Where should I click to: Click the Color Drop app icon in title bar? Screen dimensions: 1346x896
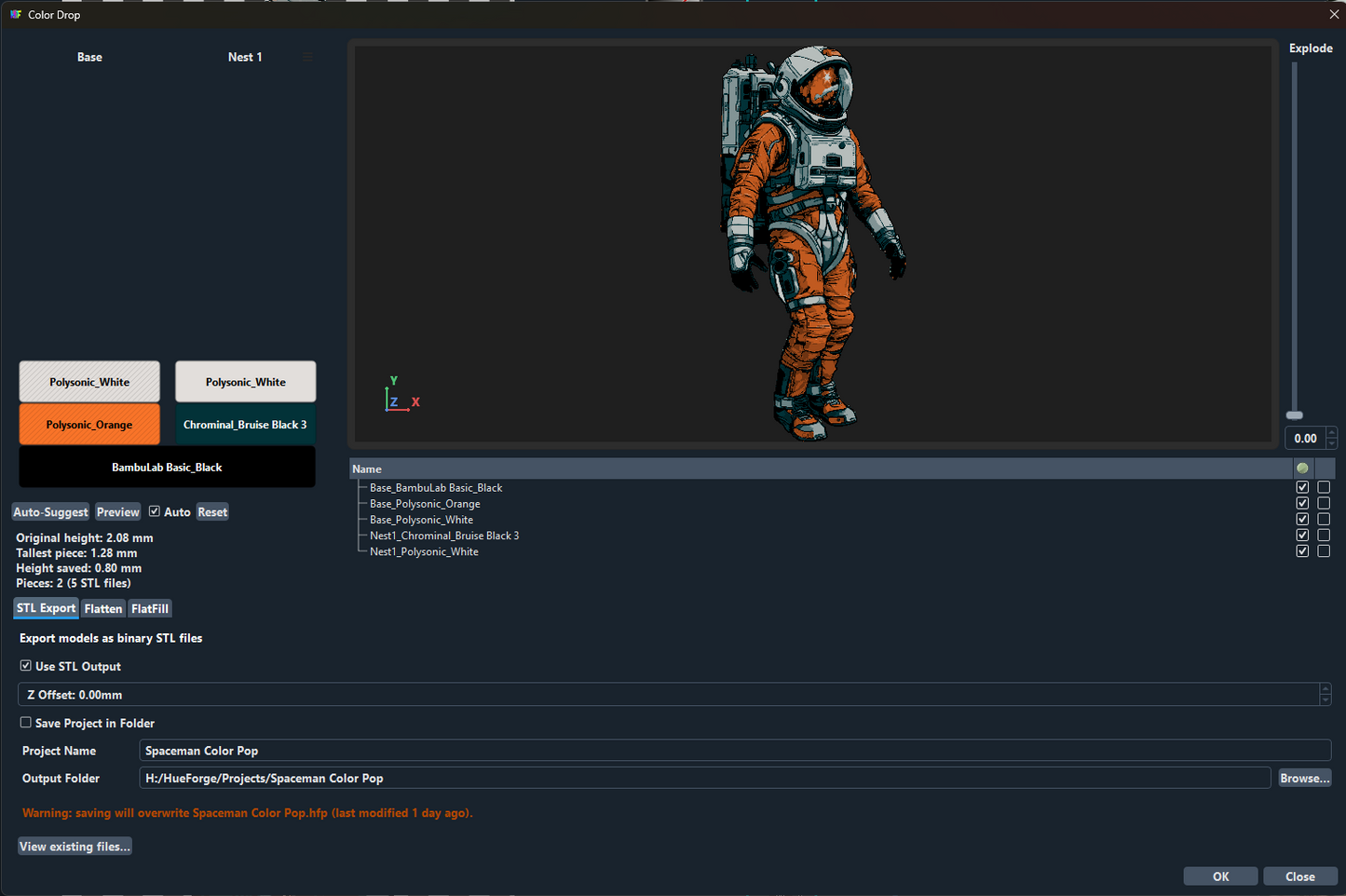pyautogui.click(x=15, y=15)
